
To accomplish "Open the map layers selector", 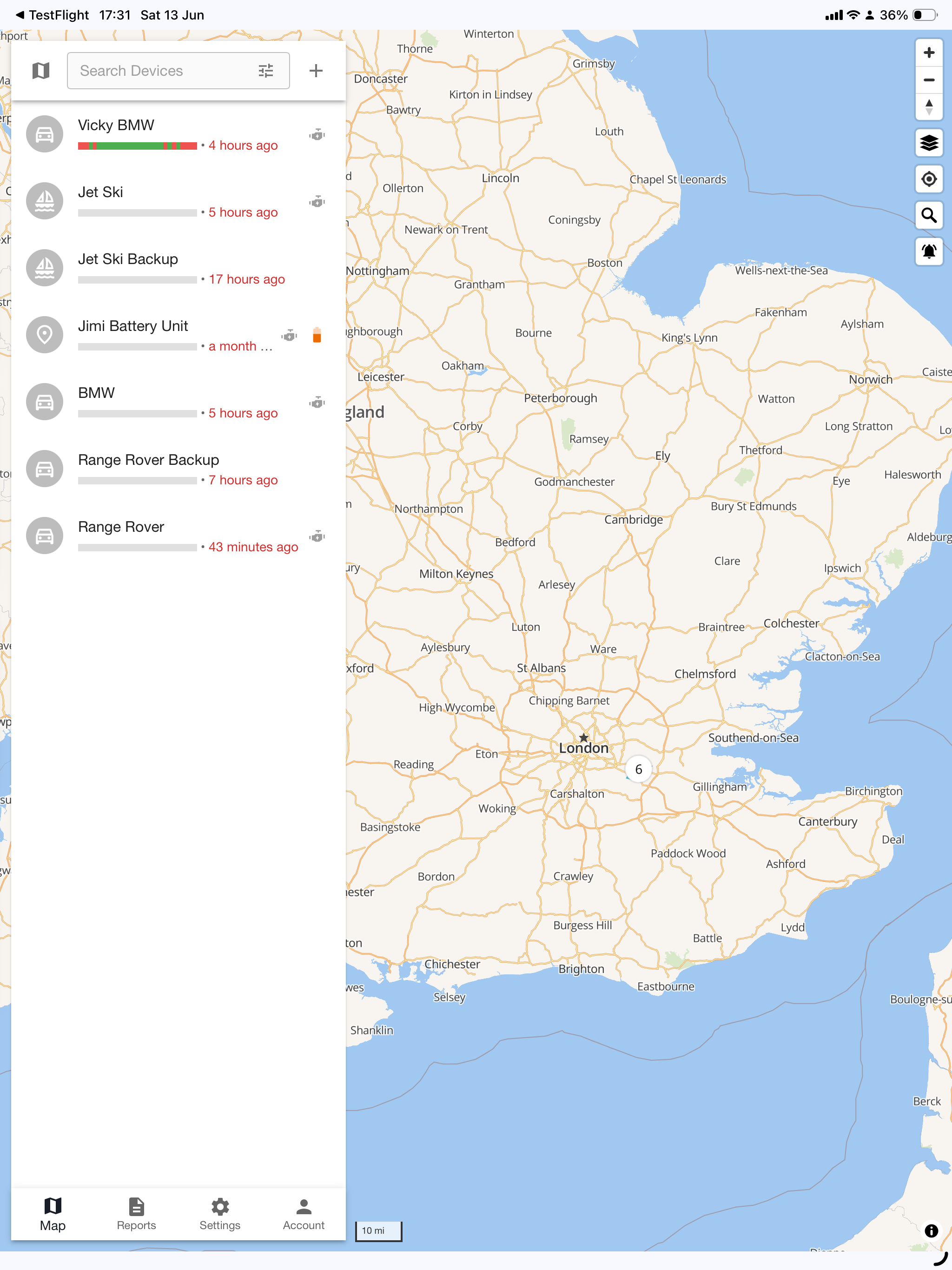I will point(928,142).
